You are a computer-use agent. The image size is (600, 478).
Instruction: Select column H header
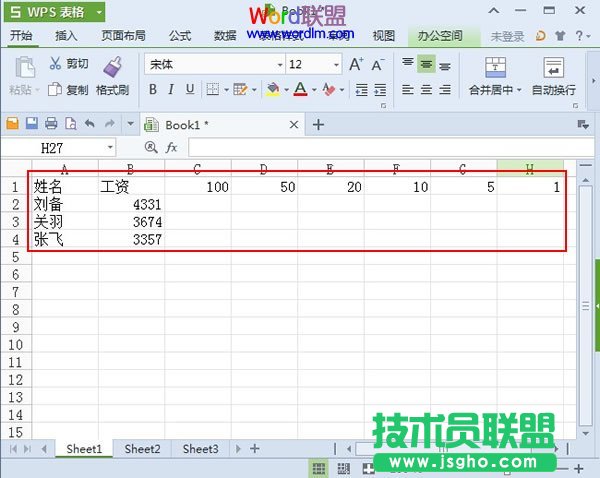pos(530,169)
